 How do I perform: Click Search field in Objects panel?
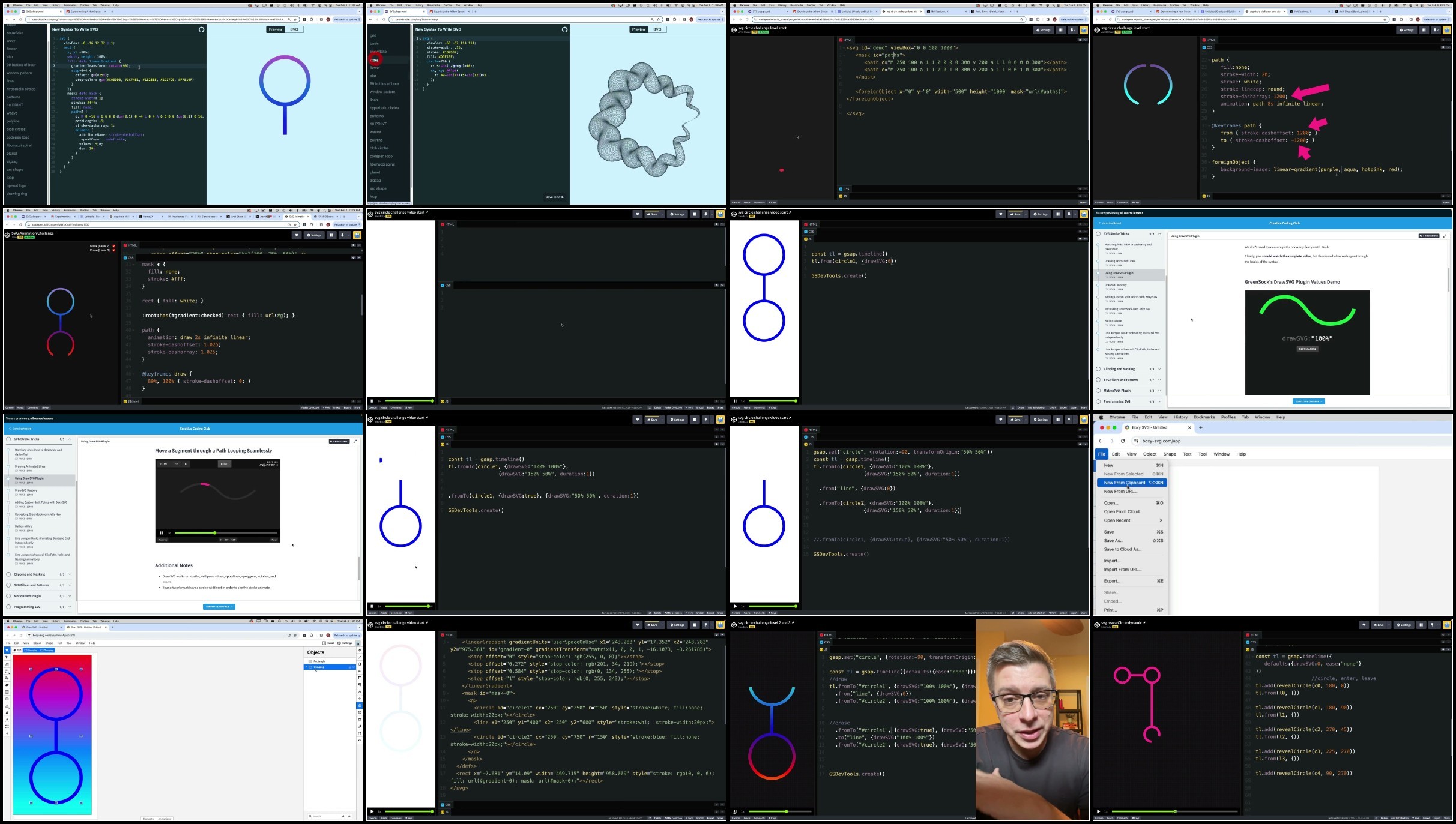pos(324,816)
